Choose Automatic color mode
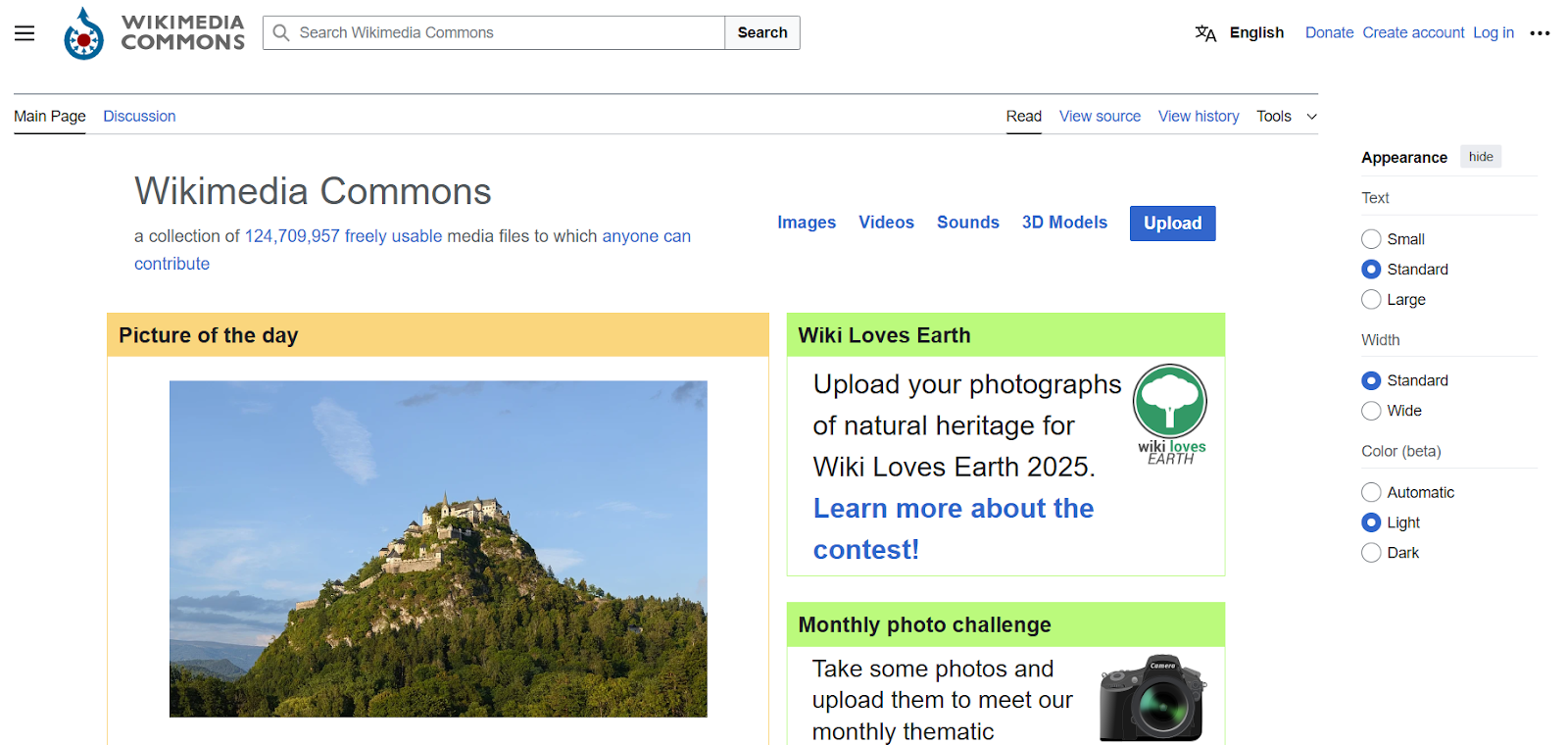The width and height of the screenshot is (1568, 745). point(1371,492)
